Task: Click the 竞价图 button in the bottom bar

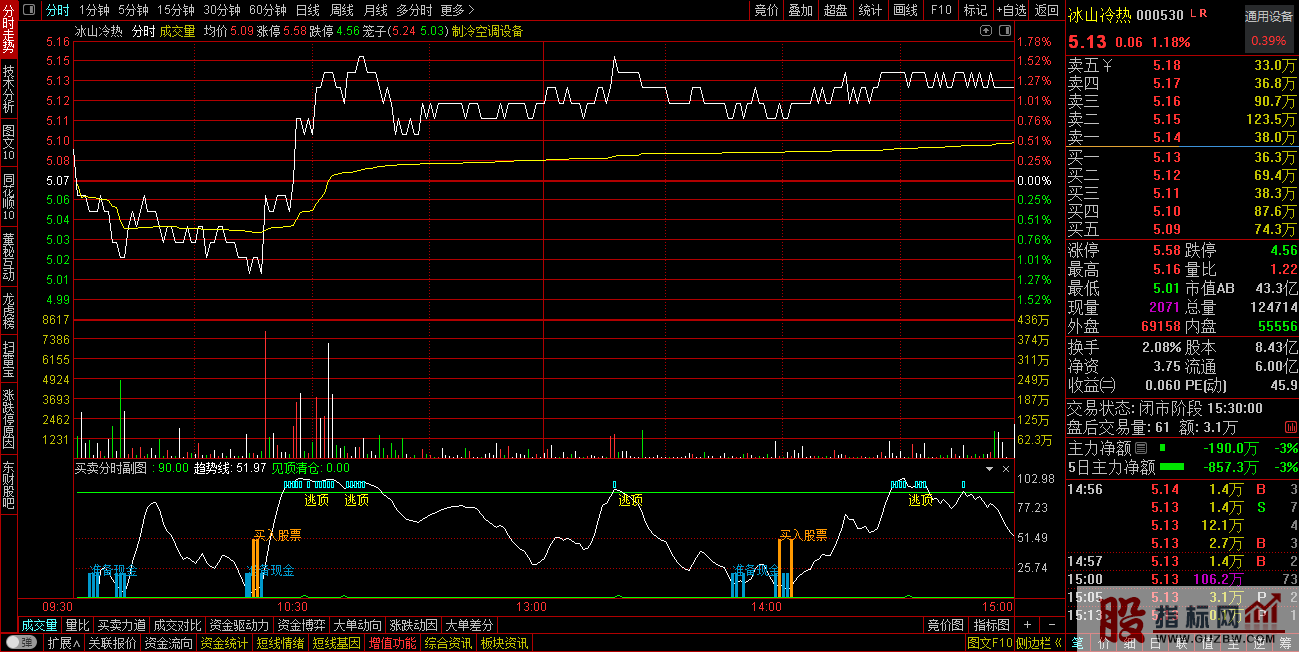Action: point(945,625)
